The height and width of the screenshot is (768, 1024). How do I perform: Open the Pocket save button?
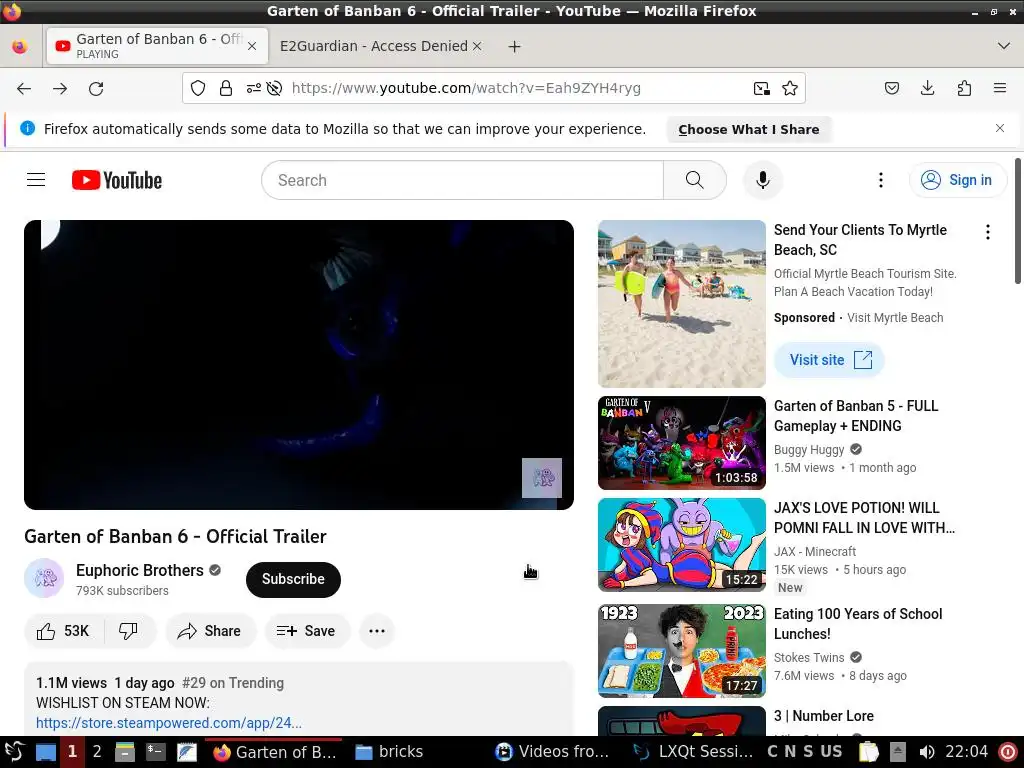point(891,88)
